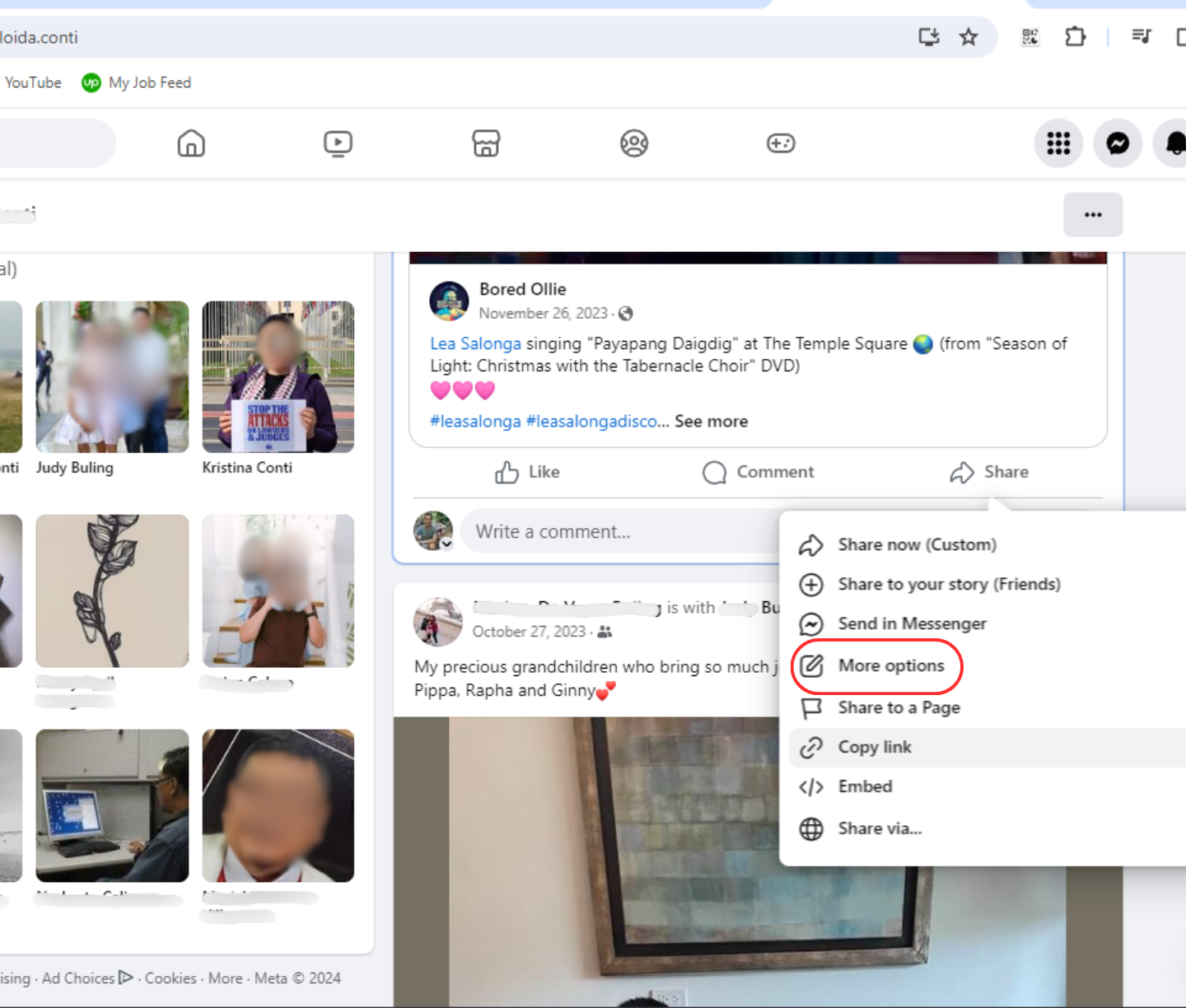Open the Notifications bell icon
Image resolution: width=1186 pixels, height=1008 pixels.
1174,143
